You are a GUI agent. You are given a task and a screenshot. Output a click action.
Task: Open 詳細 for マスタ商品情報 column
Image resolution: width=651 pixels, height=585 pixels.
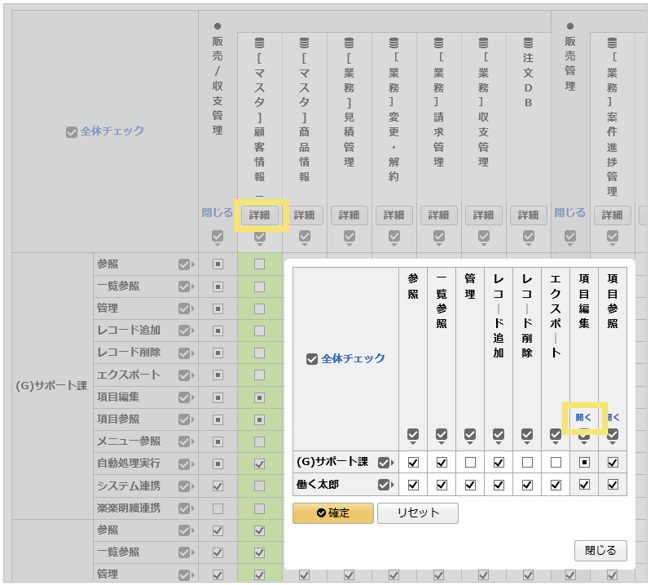(304, 215)
